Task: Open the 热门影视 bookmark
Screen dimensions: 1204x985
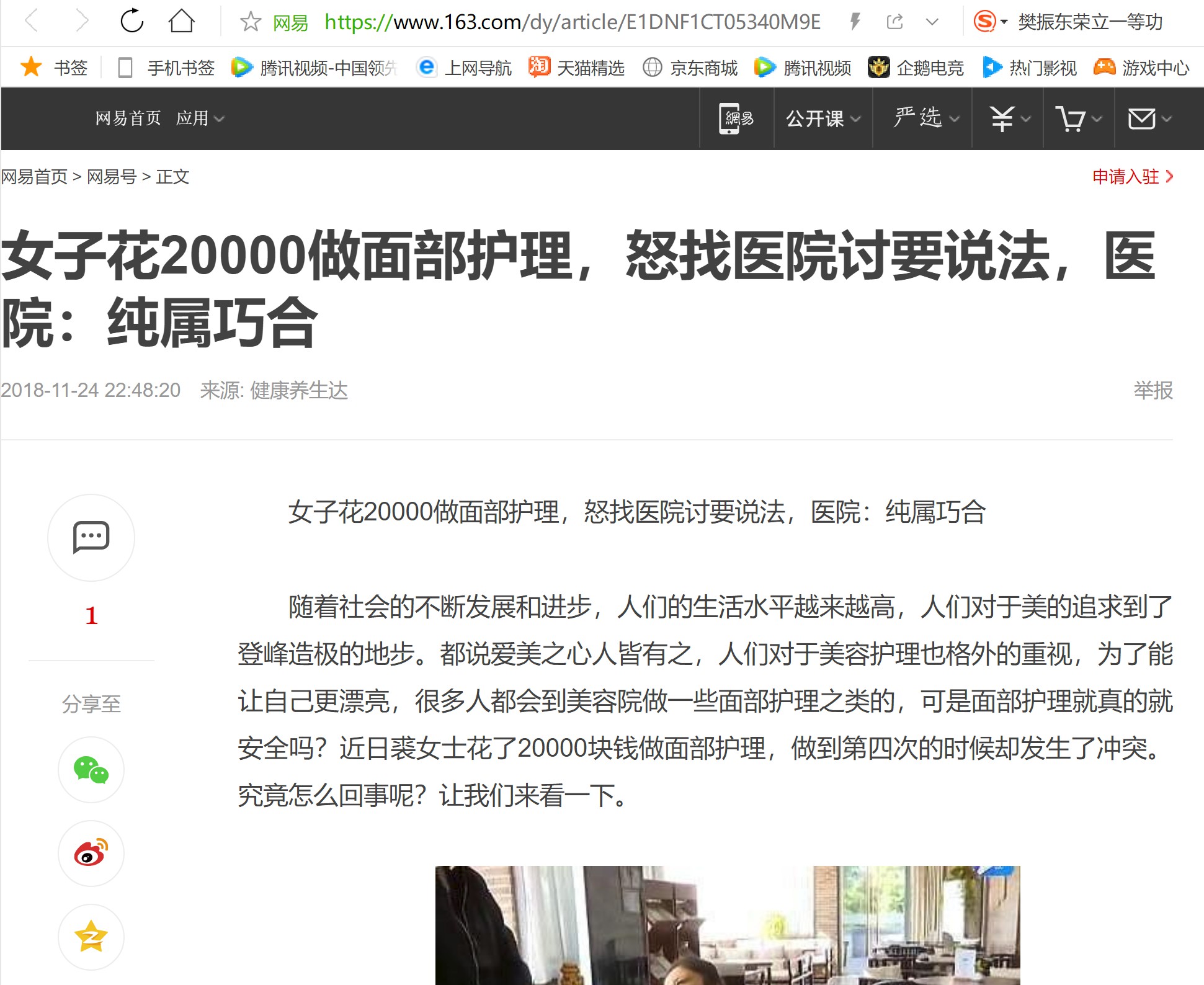Action: 1030,67
